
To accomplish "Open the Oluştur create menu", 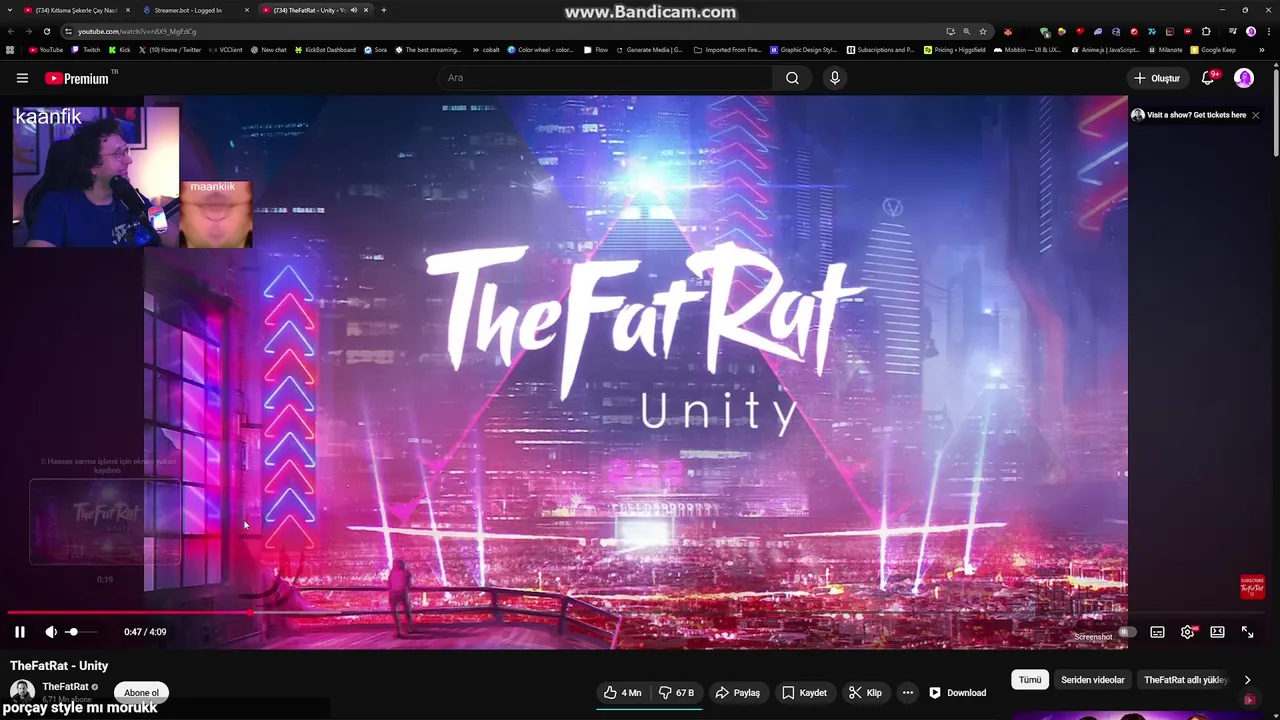I will click(x=1157, y=78).
